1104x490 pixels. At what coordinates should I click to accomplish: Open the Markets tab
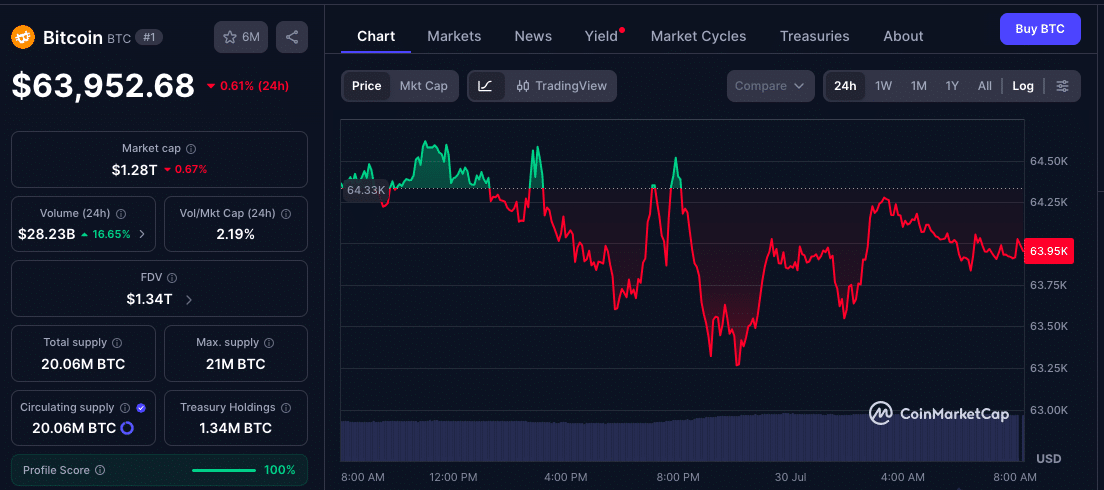pyautogui.click(x=454, y=36)
